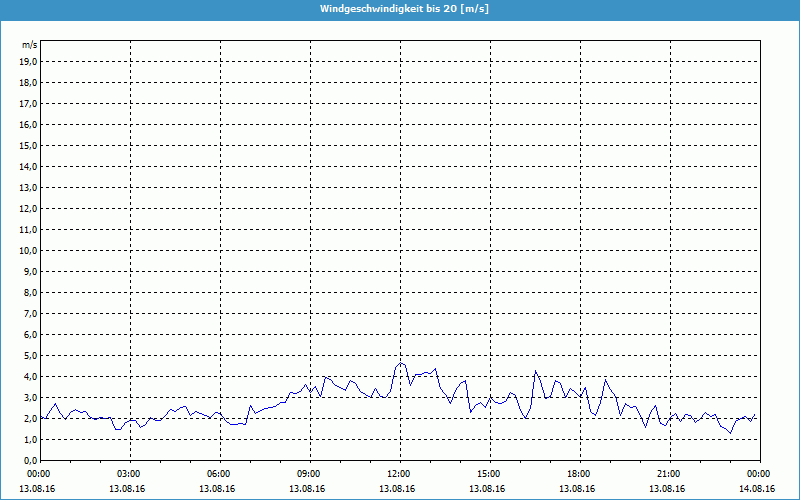The image size is (800, 500).
Task: Select the 17,0 y-axis value label
Action: click(28, 104)
